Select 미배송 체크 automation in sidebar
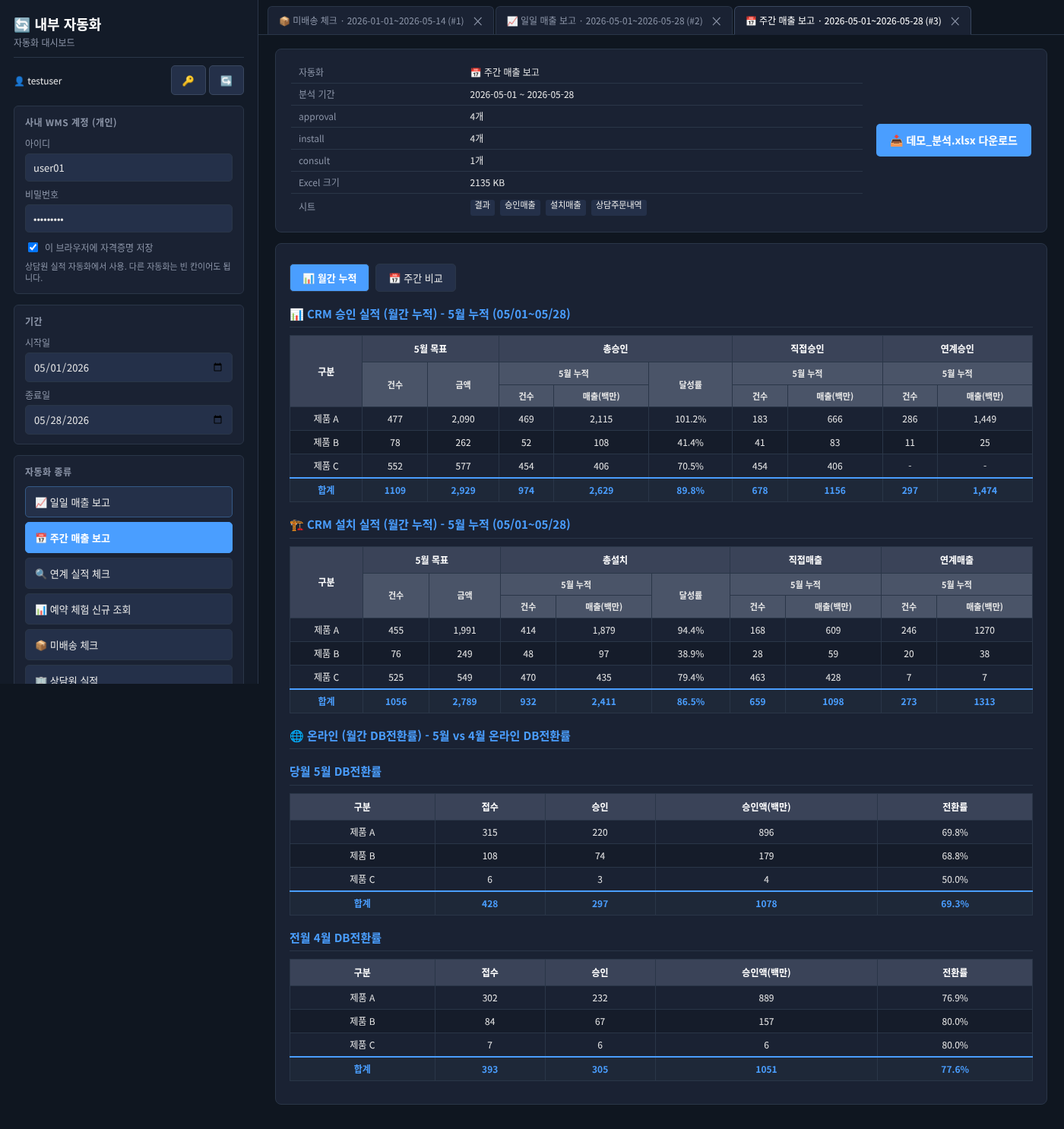 tap(128, 645)
